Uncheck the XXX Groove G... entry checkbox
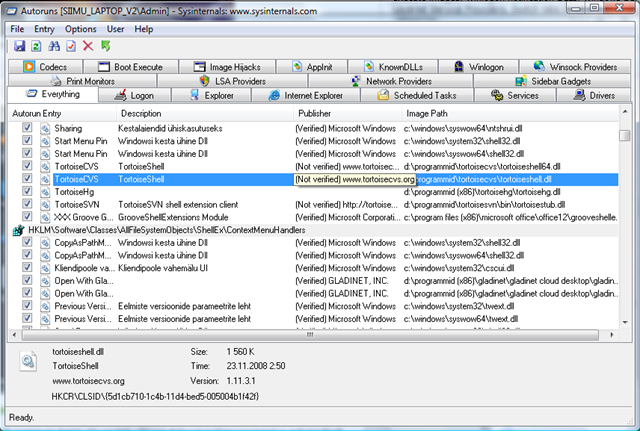640x431 pixels. coord(27,216)
